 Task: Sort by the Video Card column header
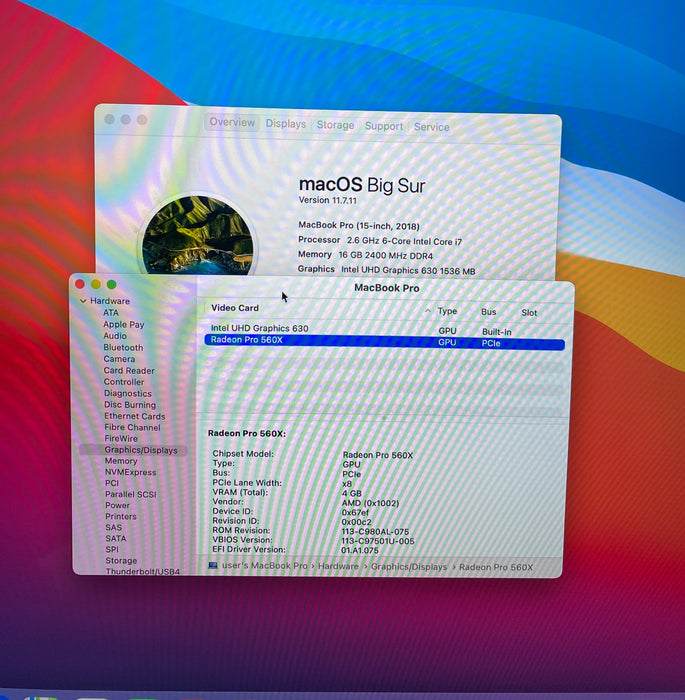(x=235, y=308)
